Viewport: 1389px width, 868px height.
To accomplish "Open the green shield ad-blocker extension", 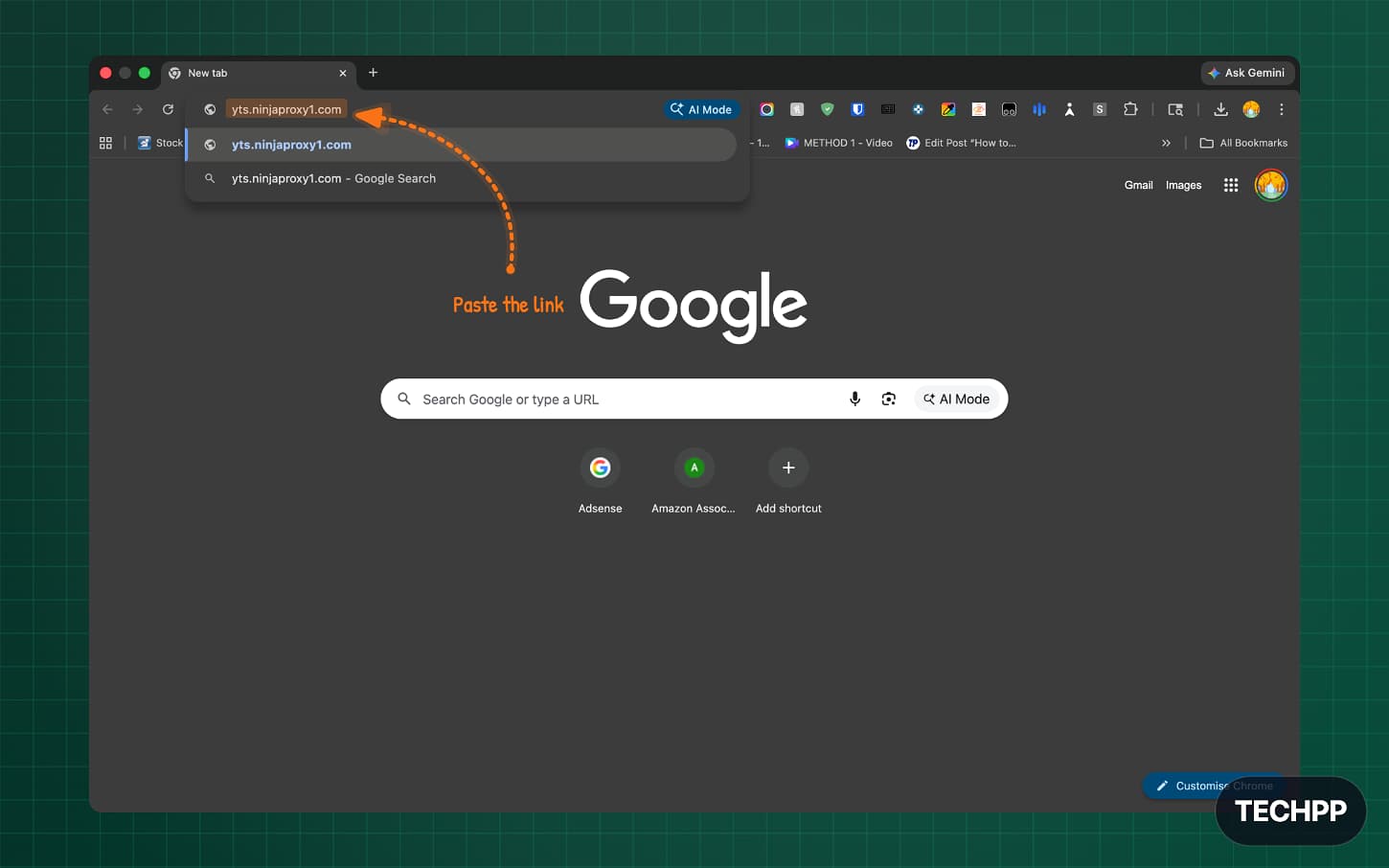I will 828,109.
